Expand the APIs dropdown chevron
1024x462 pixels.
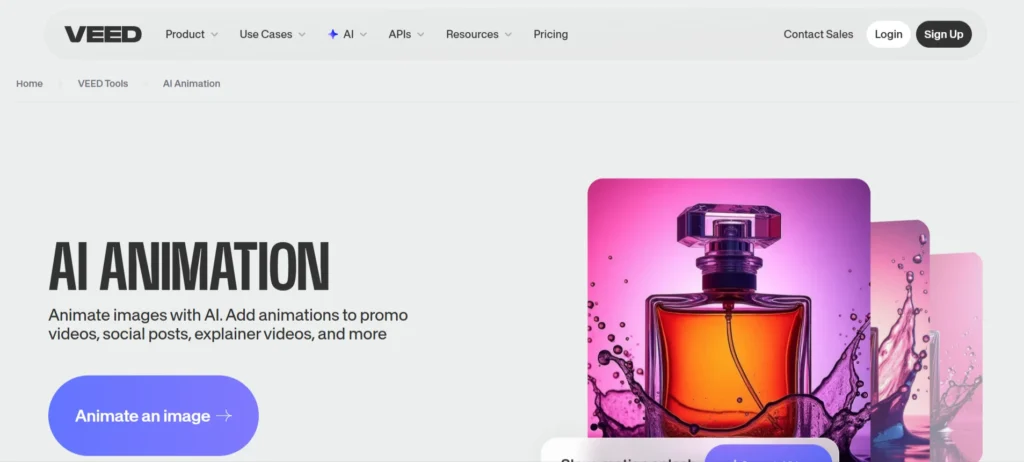point(421,35)
